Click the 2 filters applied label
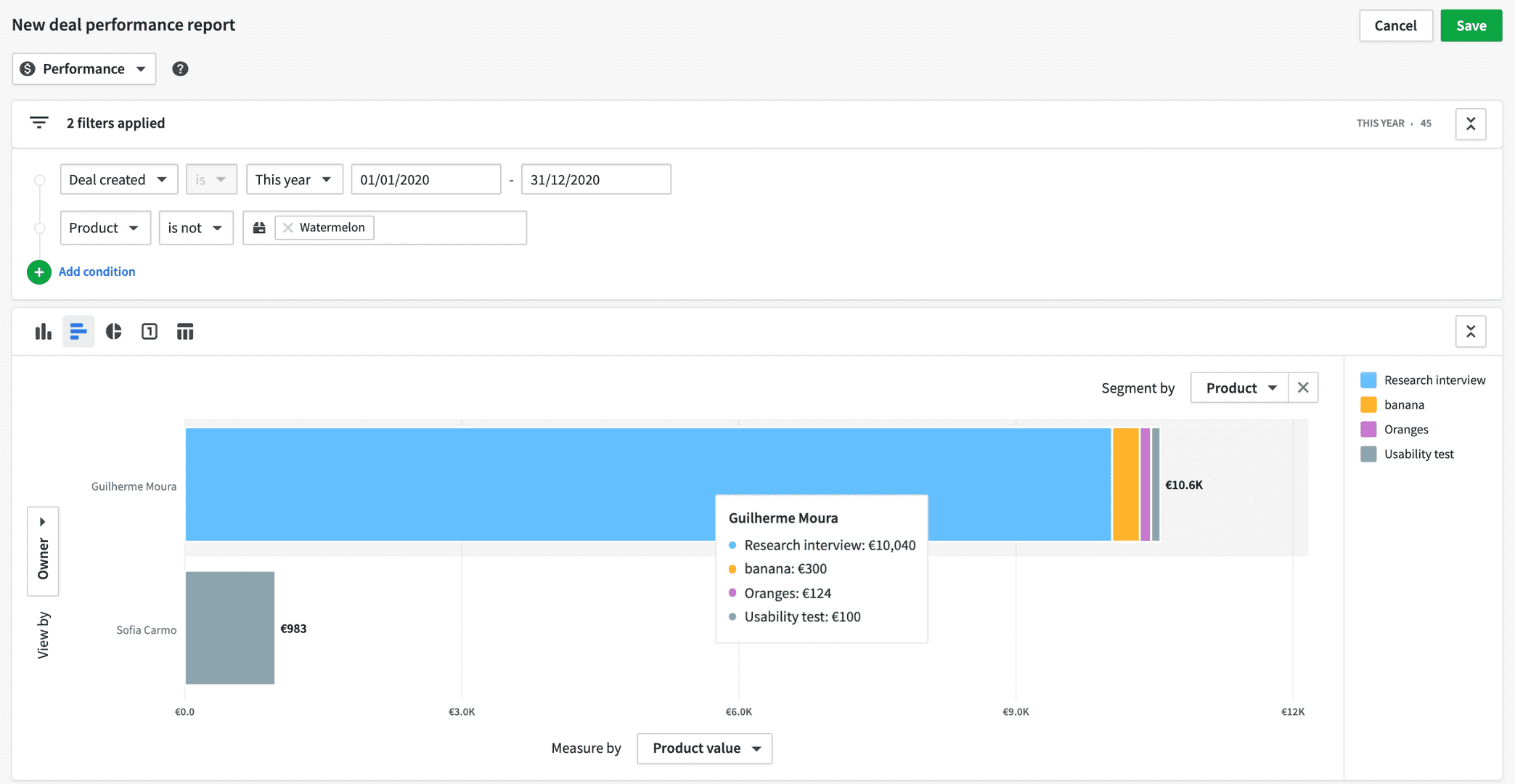This screenshot has height=784, width=1515. coord(115,123)
